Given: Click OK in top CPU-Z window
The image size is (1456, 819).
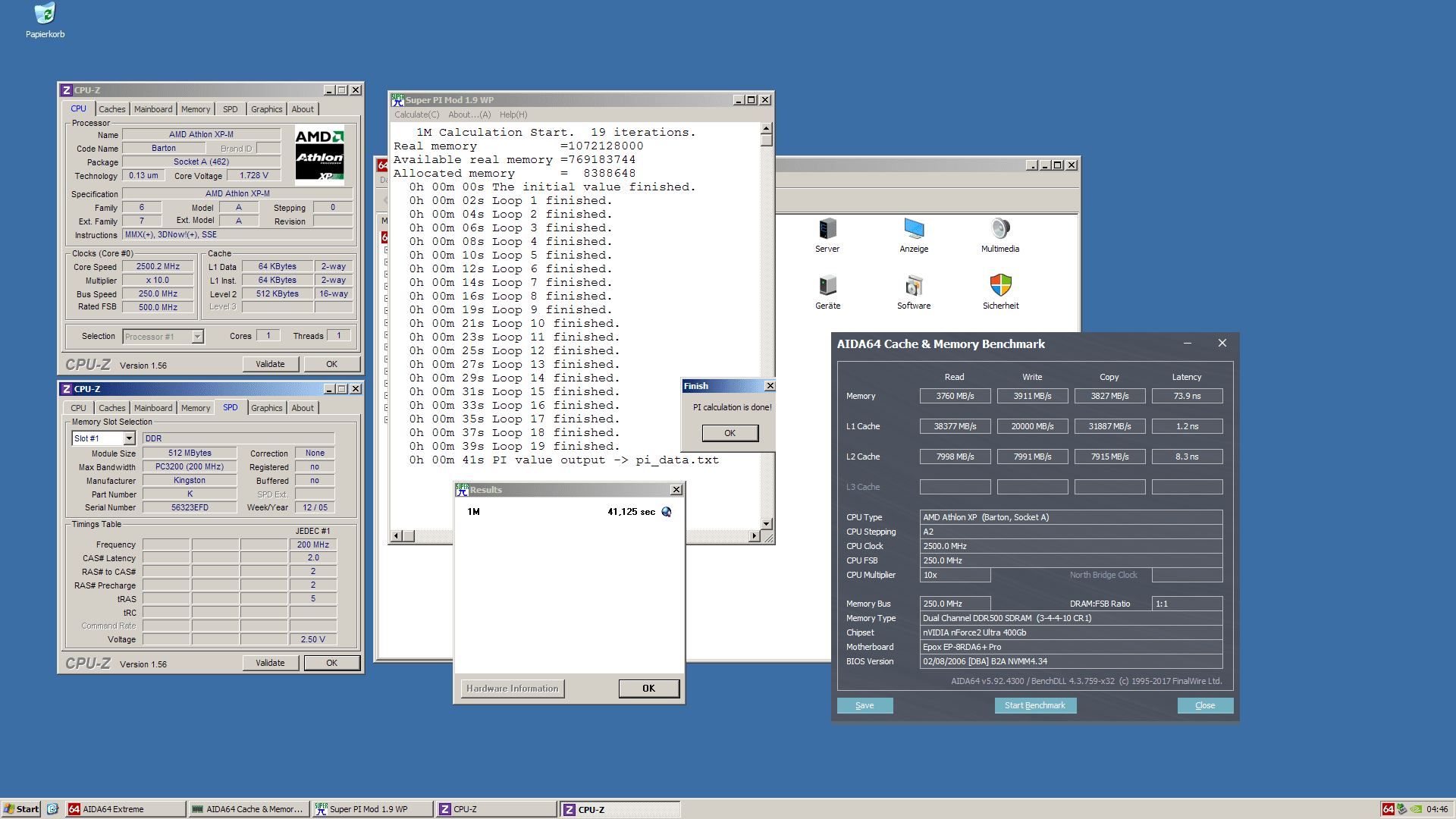Looking at the screenshot, I should (x=331, y=364).
